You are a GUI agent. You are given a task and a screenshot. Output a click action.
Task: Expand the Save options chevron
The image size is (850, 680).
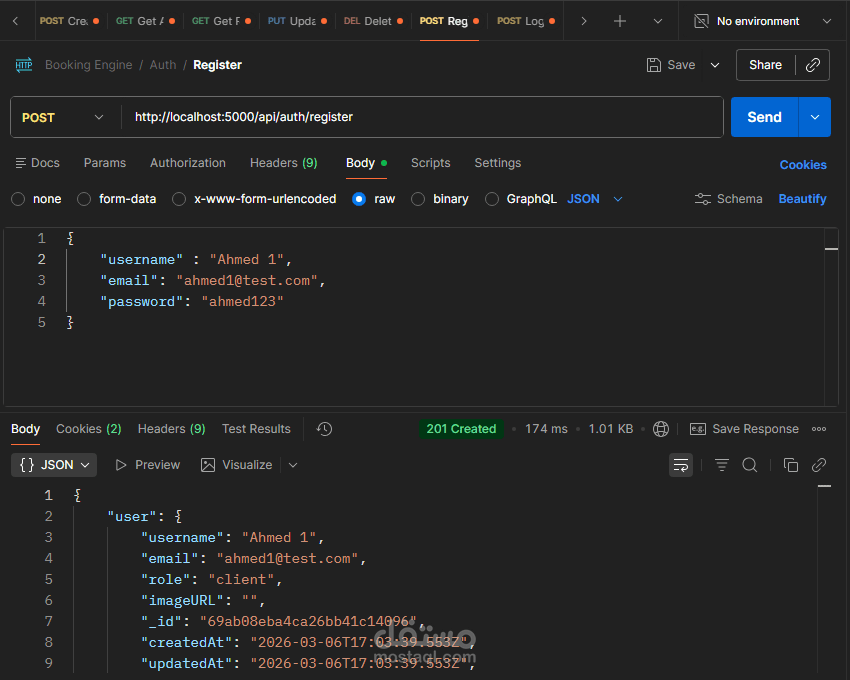click(x=715, y=65)
